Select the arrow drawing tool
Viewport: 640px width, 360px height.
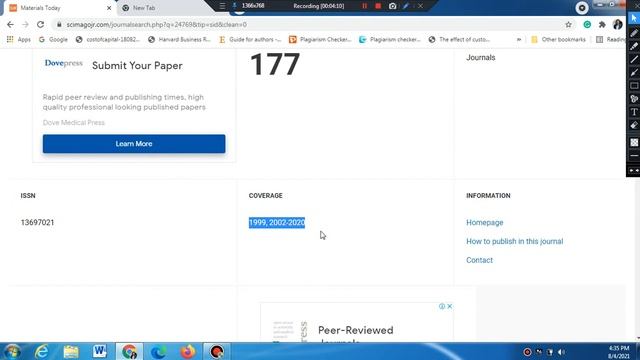point(633,73)
